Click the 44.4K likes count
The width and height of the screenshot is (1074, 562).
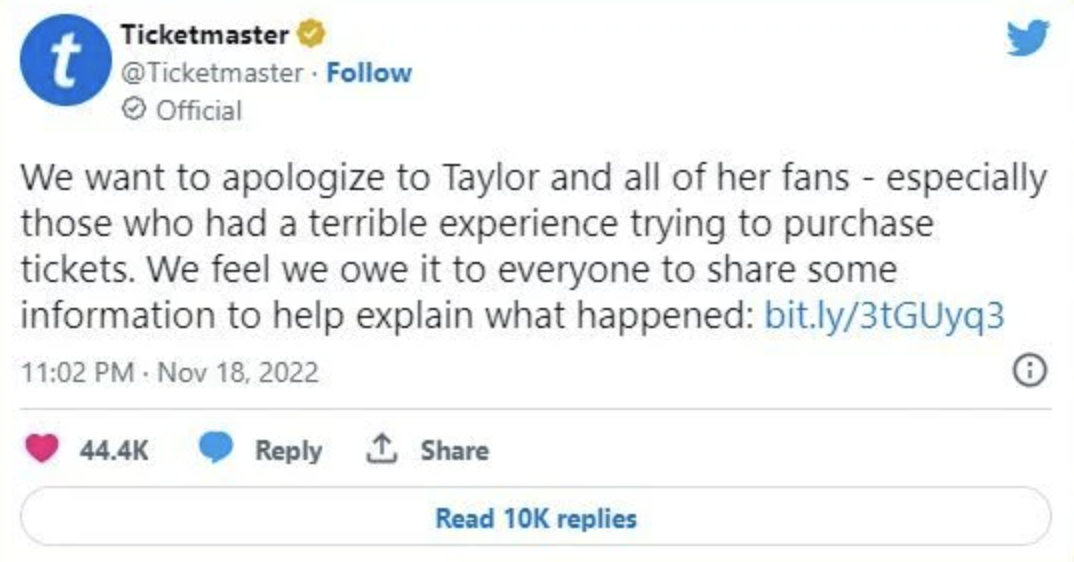pyautogui.click(x=114, y=450)
